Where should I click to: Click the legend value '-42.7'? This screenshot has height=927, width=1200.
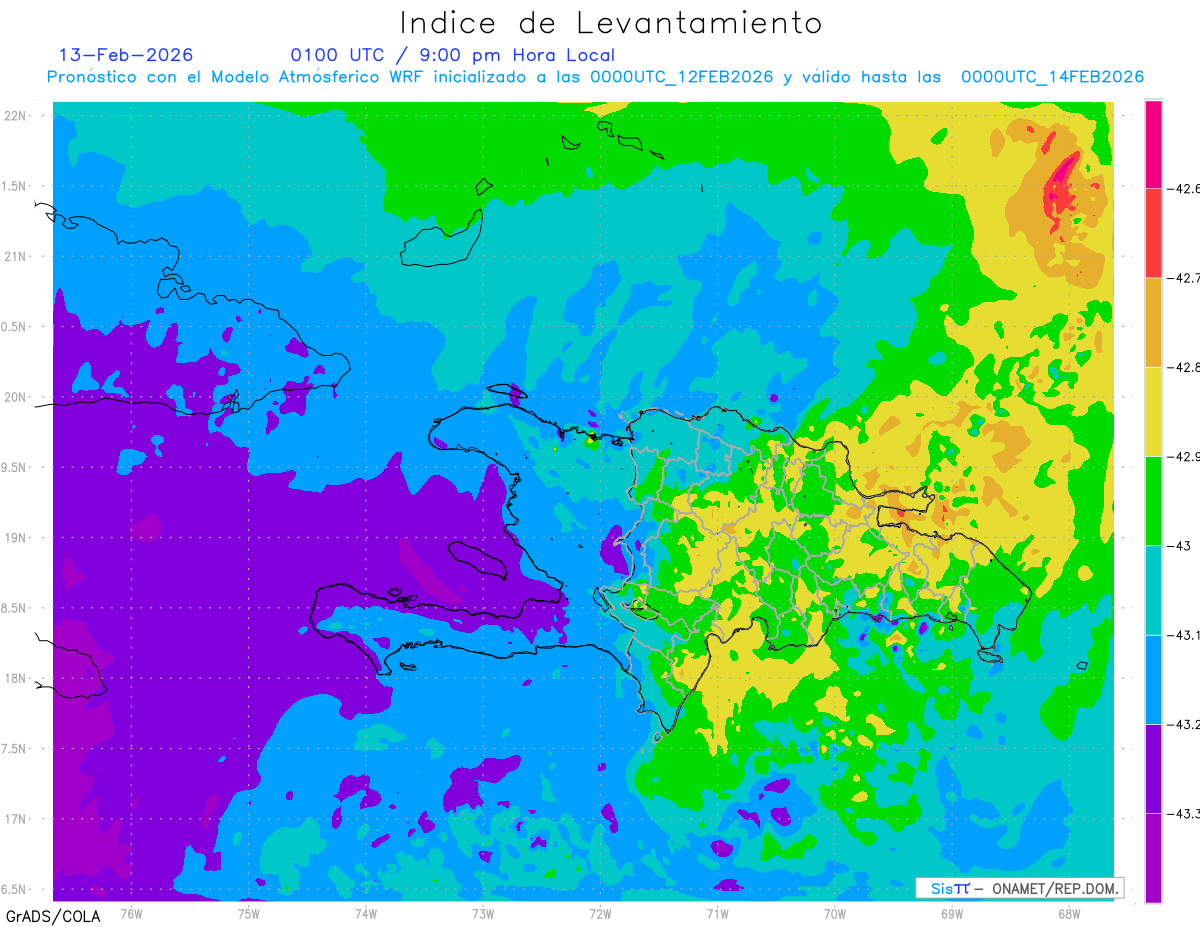(1184, 278)
